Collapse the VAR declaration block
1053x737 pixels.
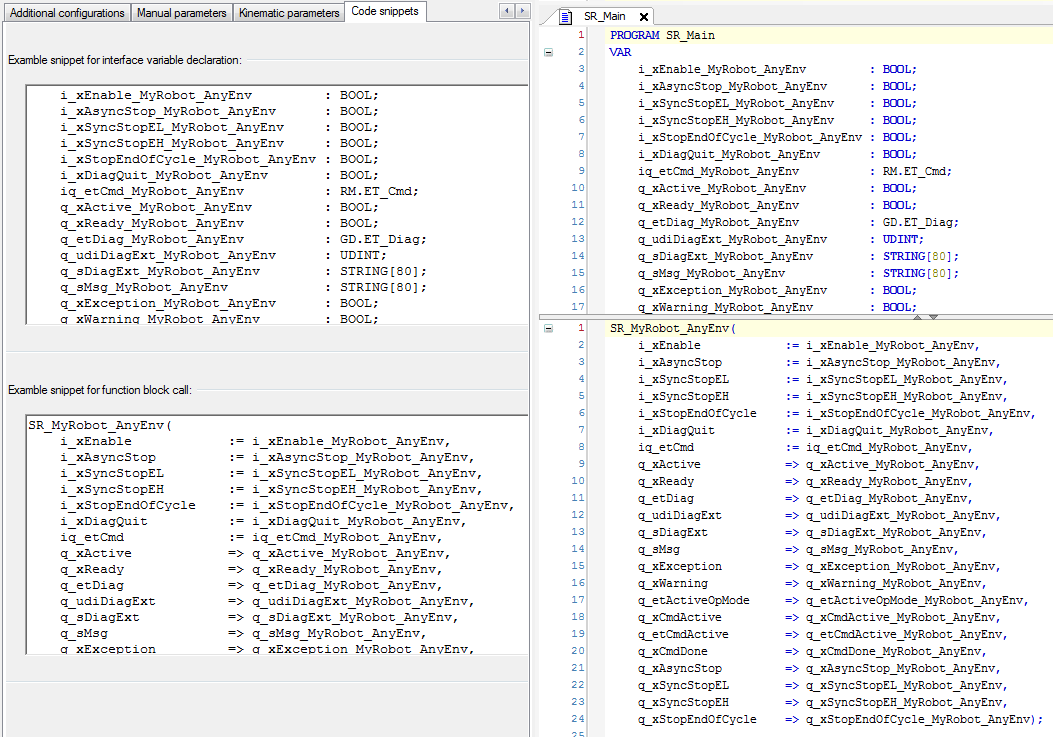548,52
